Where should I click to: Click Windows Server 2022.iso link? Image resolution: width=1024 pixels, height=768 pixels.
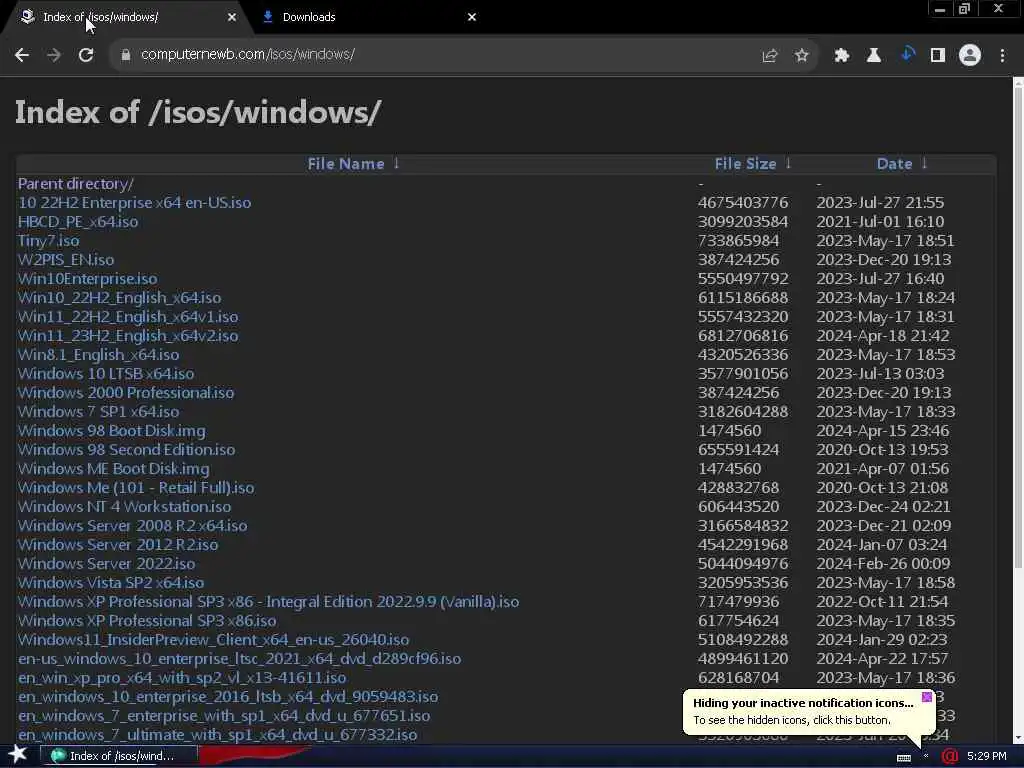tap(106, 563)
